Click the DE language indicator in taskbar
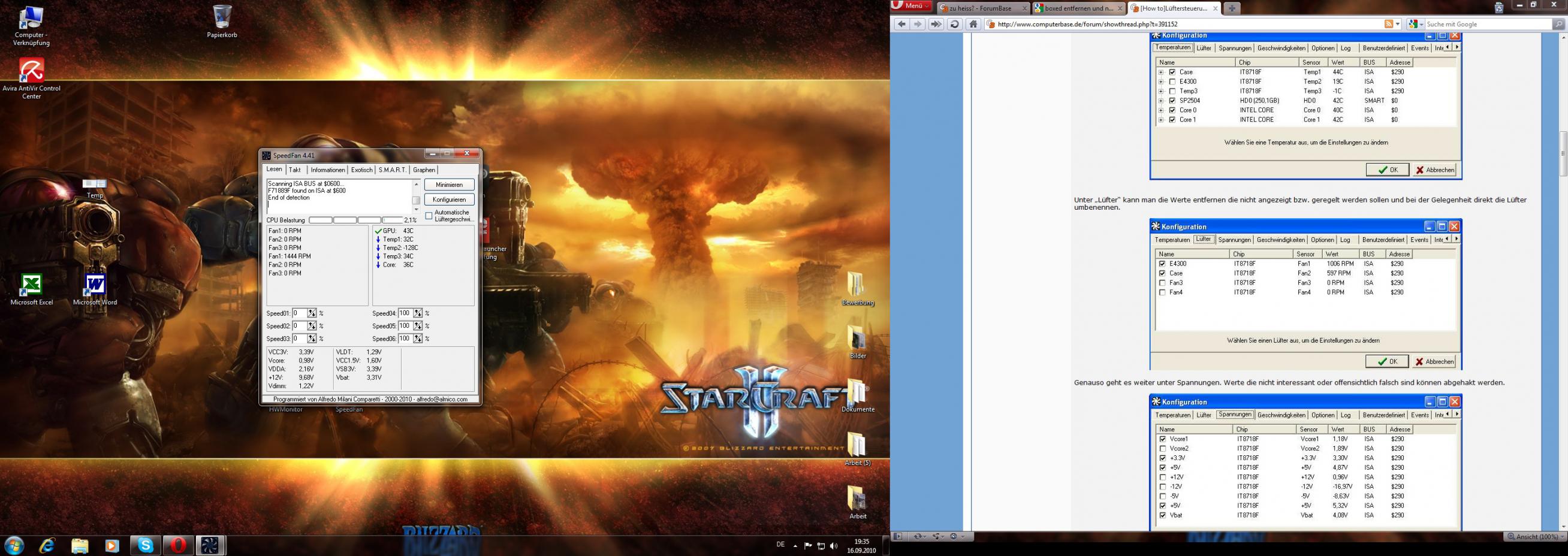The width and height of the screenshot is (1568, 556). tap(780, 545)
